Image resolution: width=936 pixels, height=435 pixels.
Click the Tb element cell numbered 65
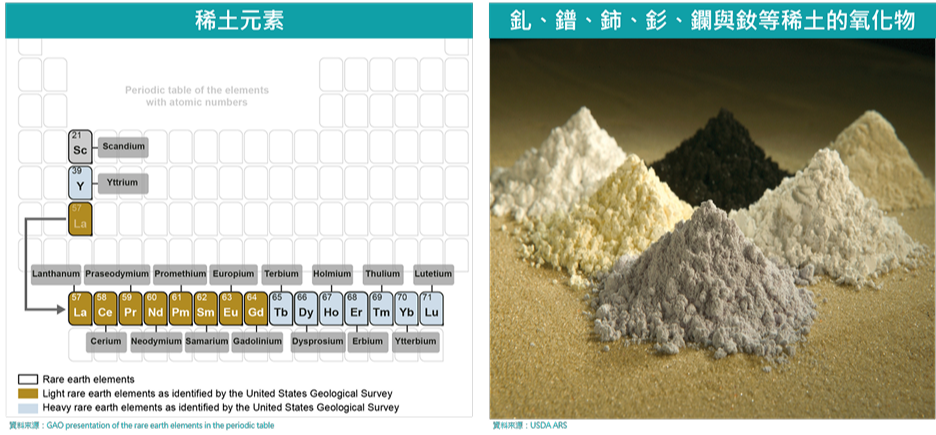281,308
